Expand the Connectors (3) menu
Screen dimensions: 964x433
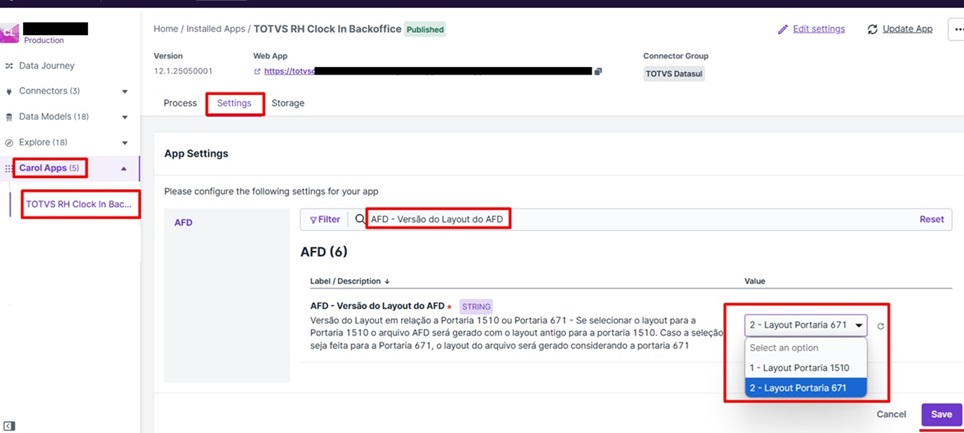click(x=125, y=92)
